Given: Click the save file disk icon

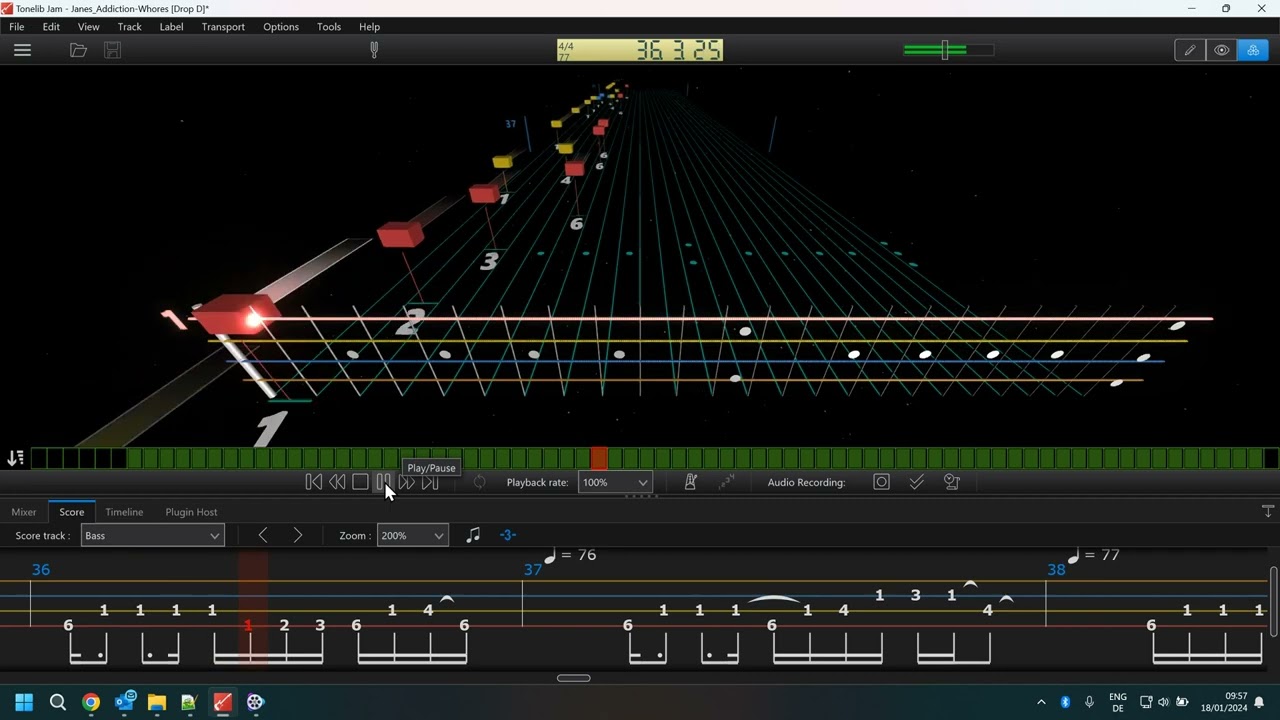Looking at the screenshot, I should tap(112, 50).
